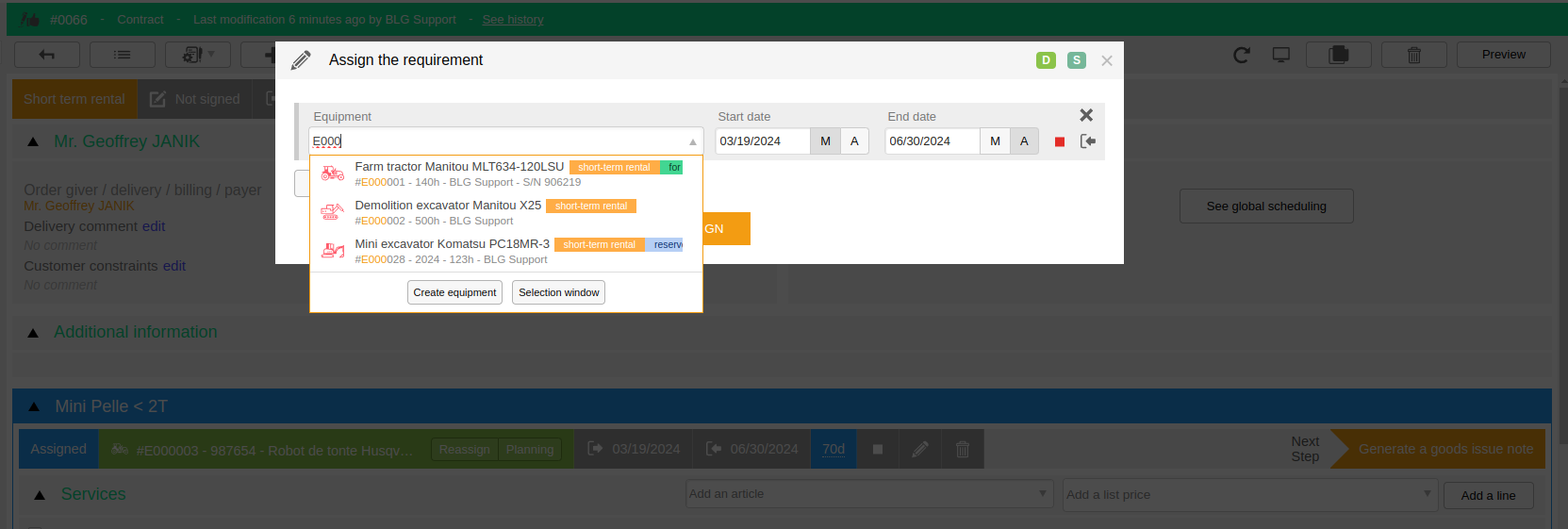The height and width of the screenshot is (529, 1568).
Task: Click the demolition excavator equipment icon
Action: click(x=333, y=212)
